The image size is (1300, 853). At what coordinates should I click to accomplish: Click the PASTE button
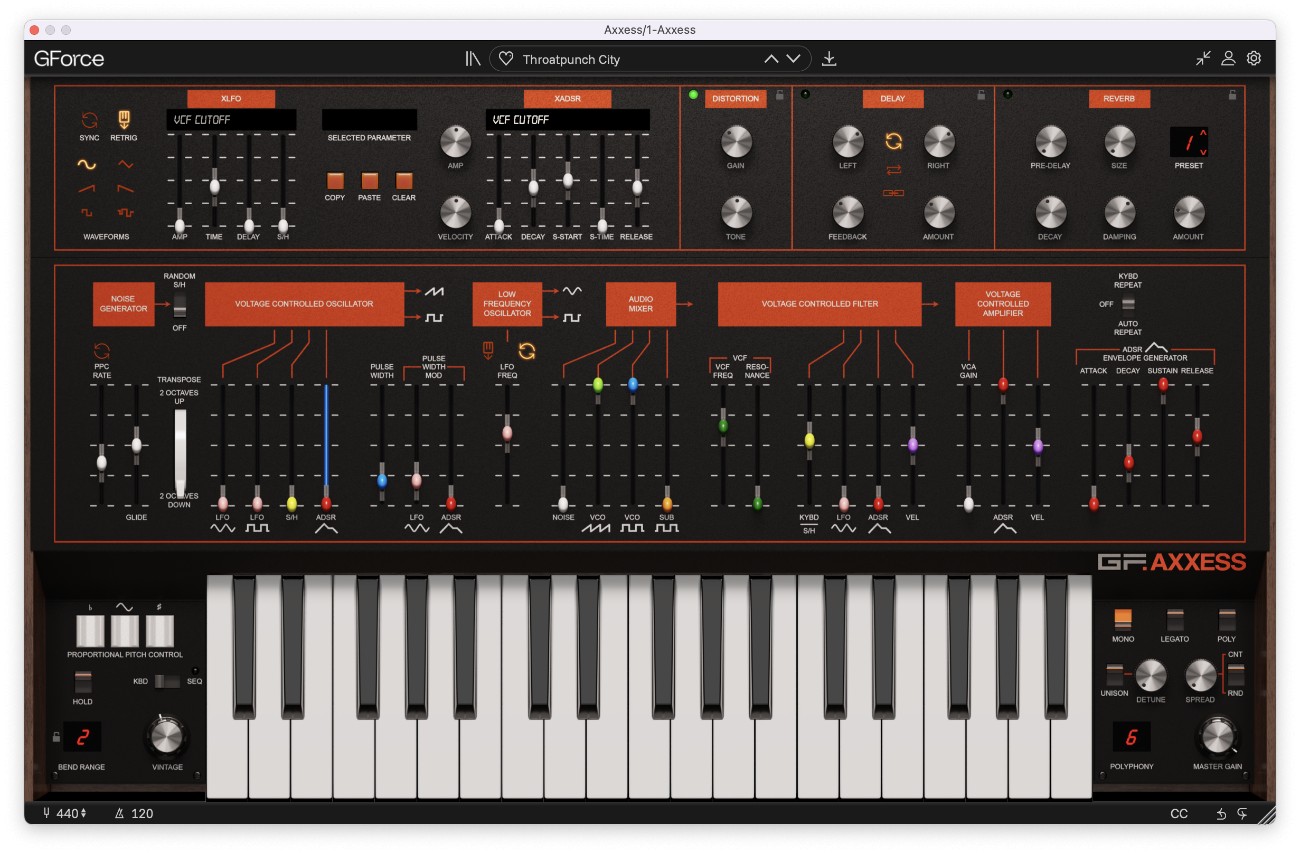(x=370, y=181)
